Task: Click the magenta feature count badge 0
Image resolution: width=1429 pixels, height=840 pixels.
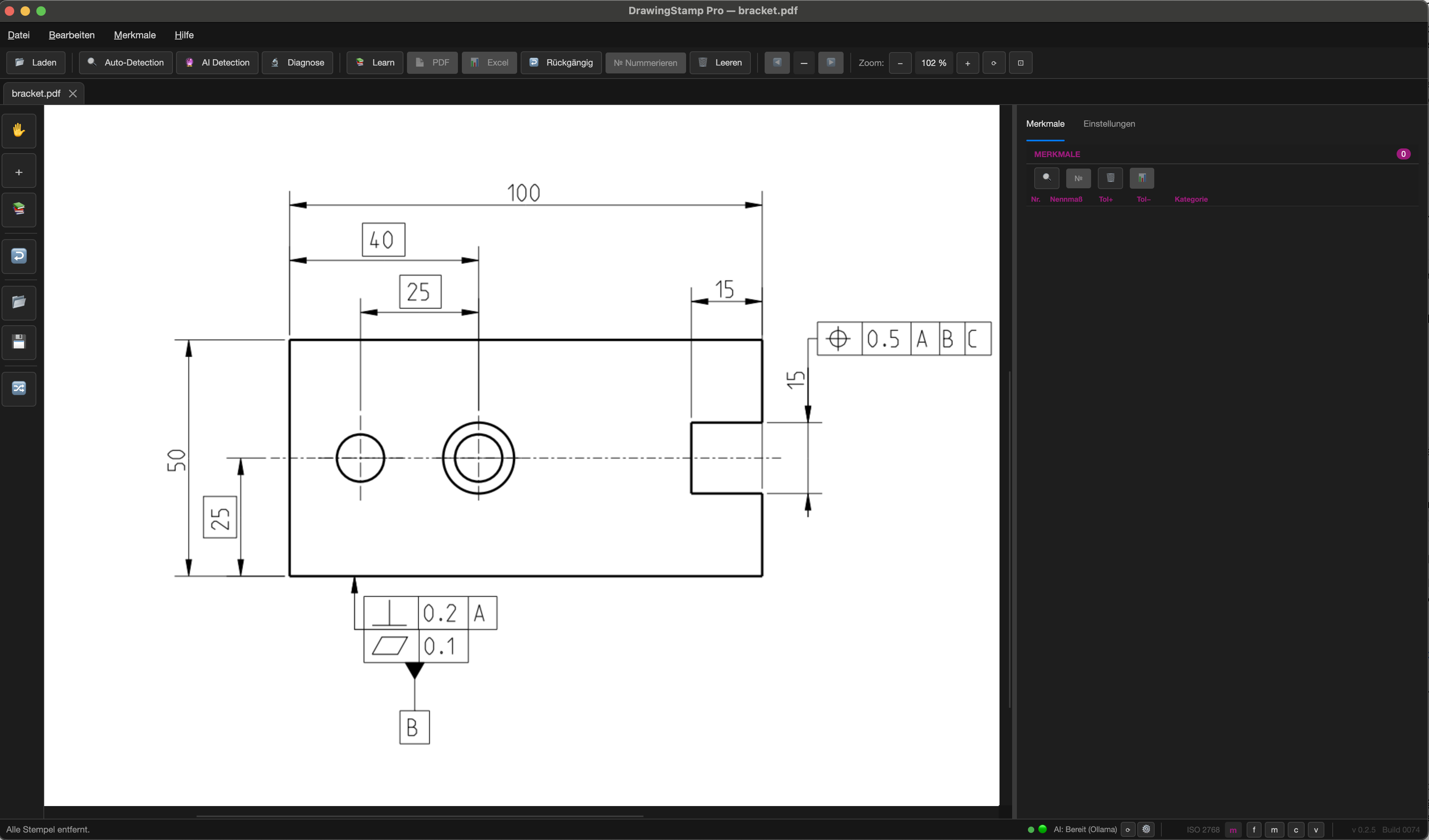Action: point(1403,154)
